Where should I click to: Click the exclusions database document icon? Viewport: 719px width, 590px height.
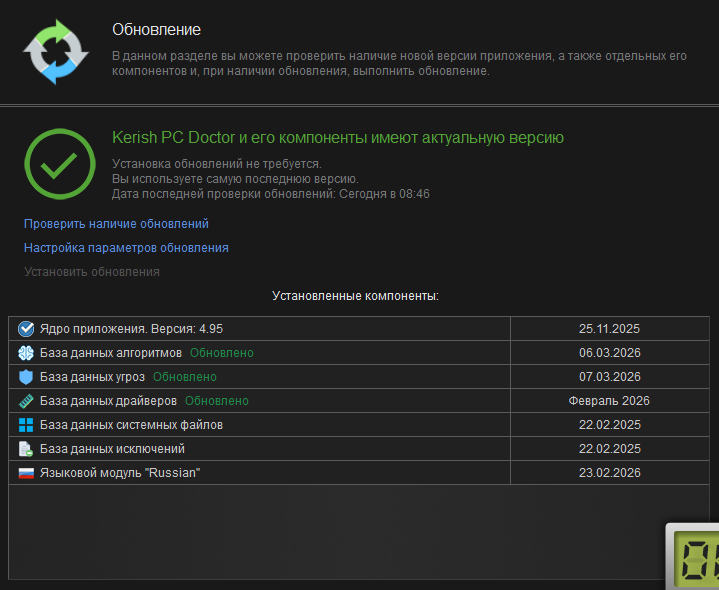pos(26,449)
